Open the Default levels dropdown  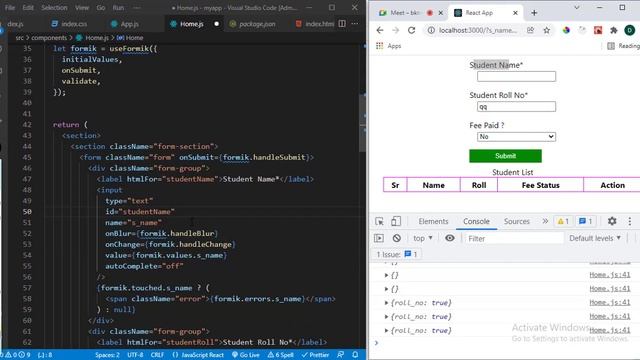tap(595, 238)
